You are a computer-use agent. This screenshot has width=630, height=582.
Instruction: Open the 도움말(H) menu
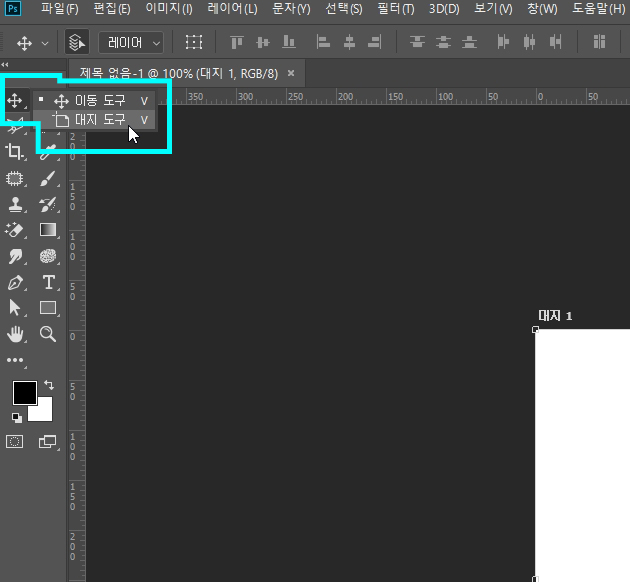click(x=599, y=8)
